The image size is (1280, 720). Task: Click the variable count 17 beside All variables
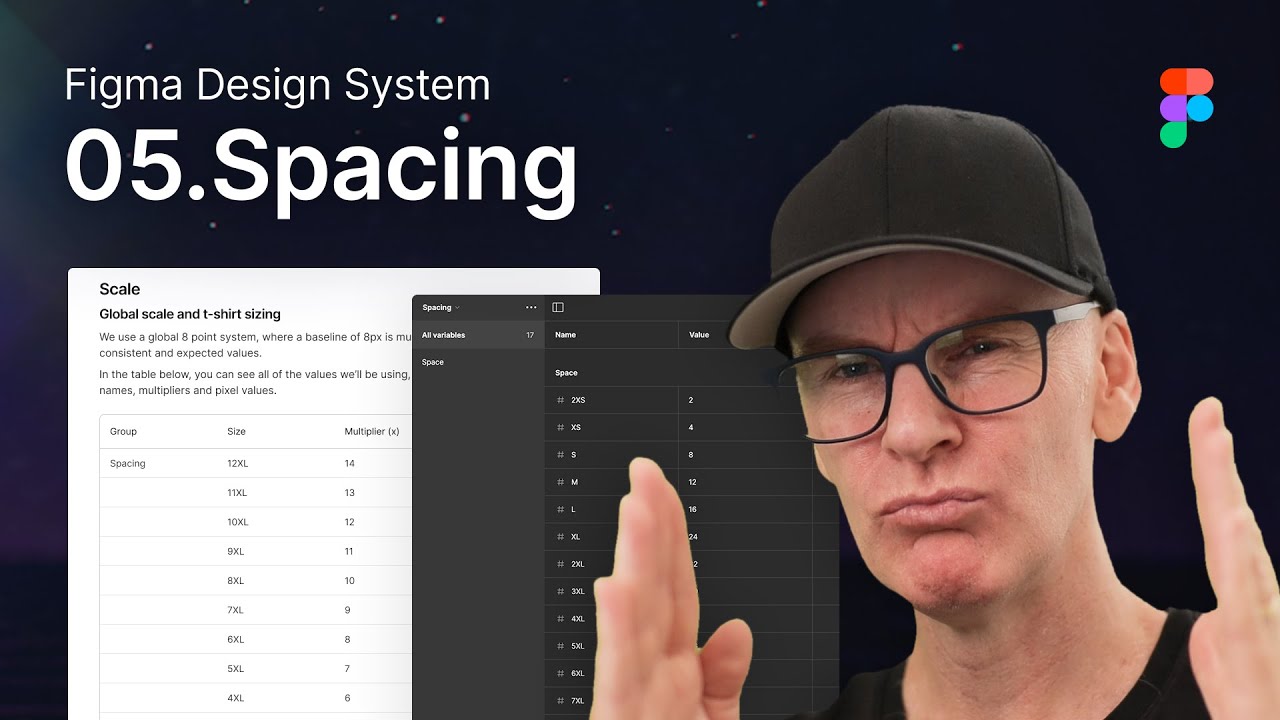coord(530,335)
